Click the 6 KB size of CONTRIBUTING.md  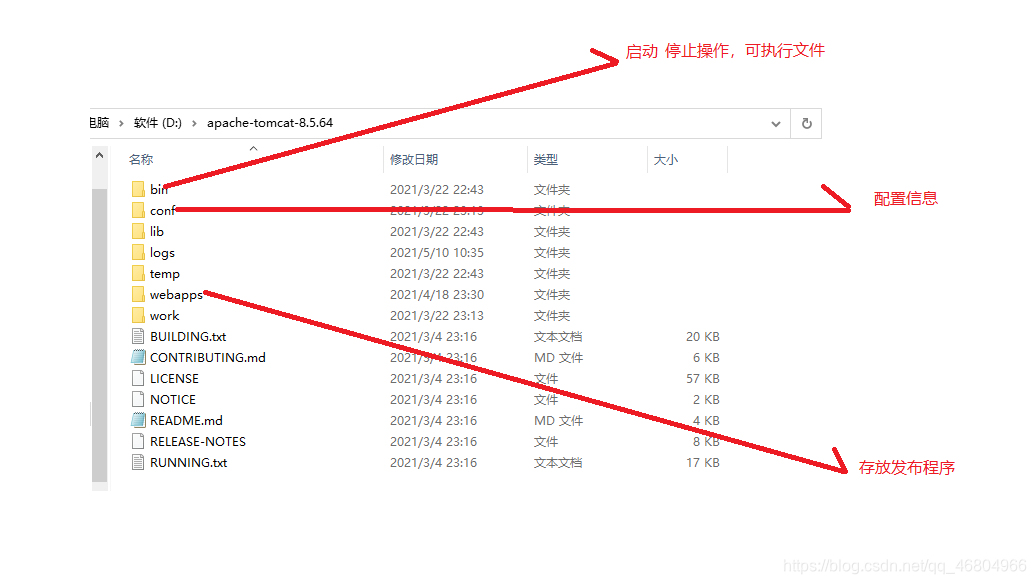pos(706,357)
